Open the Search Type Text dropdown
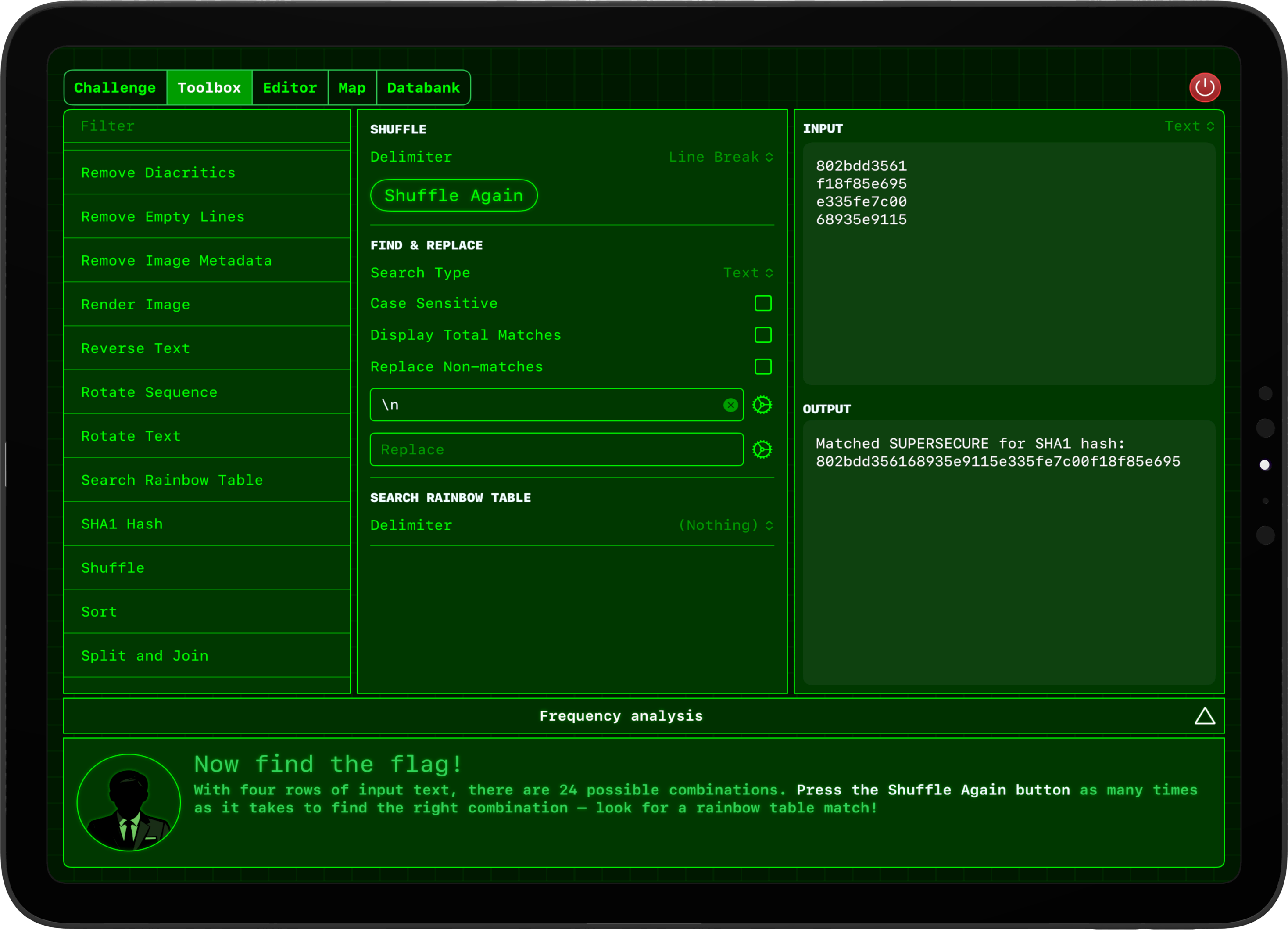1288x930 pixels. click(748, 273)
